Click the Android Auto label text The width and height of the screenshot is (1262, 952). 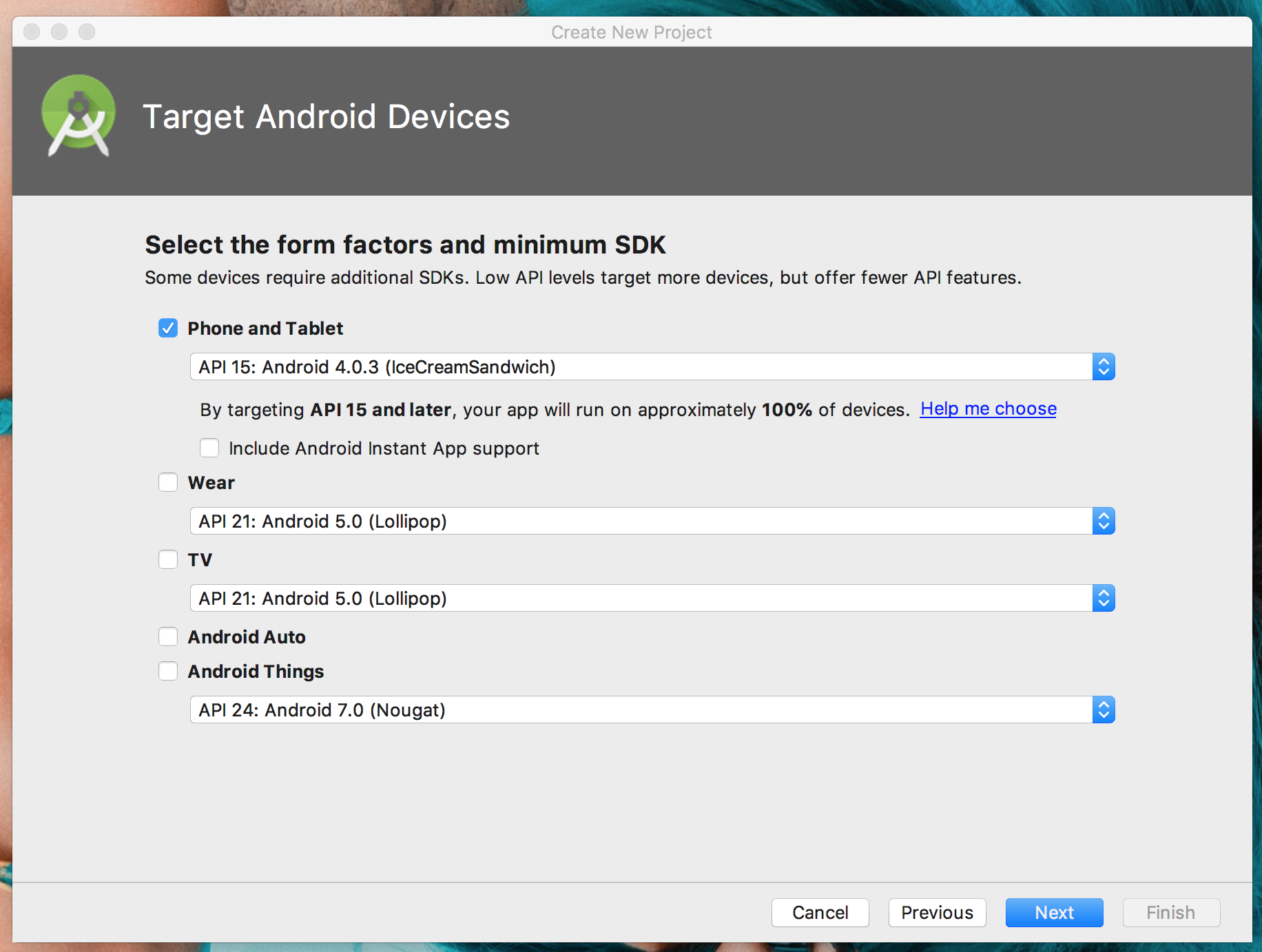pyautogui.click(x=247, y=637)
